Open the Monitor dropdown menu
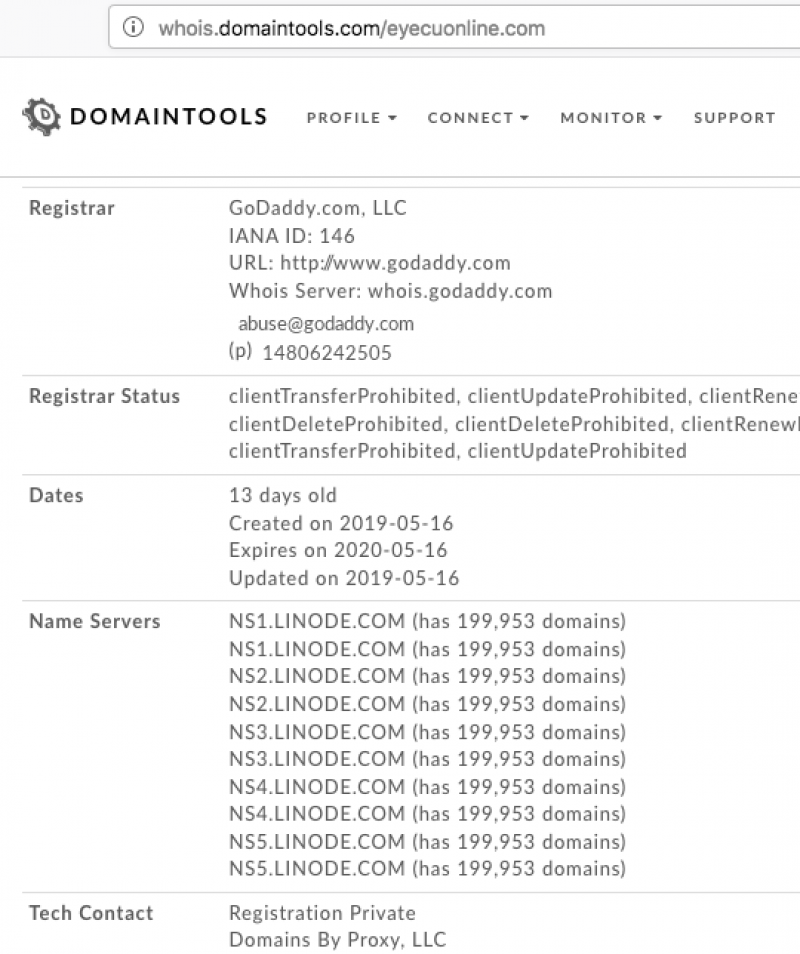Viewport: 800px width, 954px height. pyautogui.click(x=611, y=118)
